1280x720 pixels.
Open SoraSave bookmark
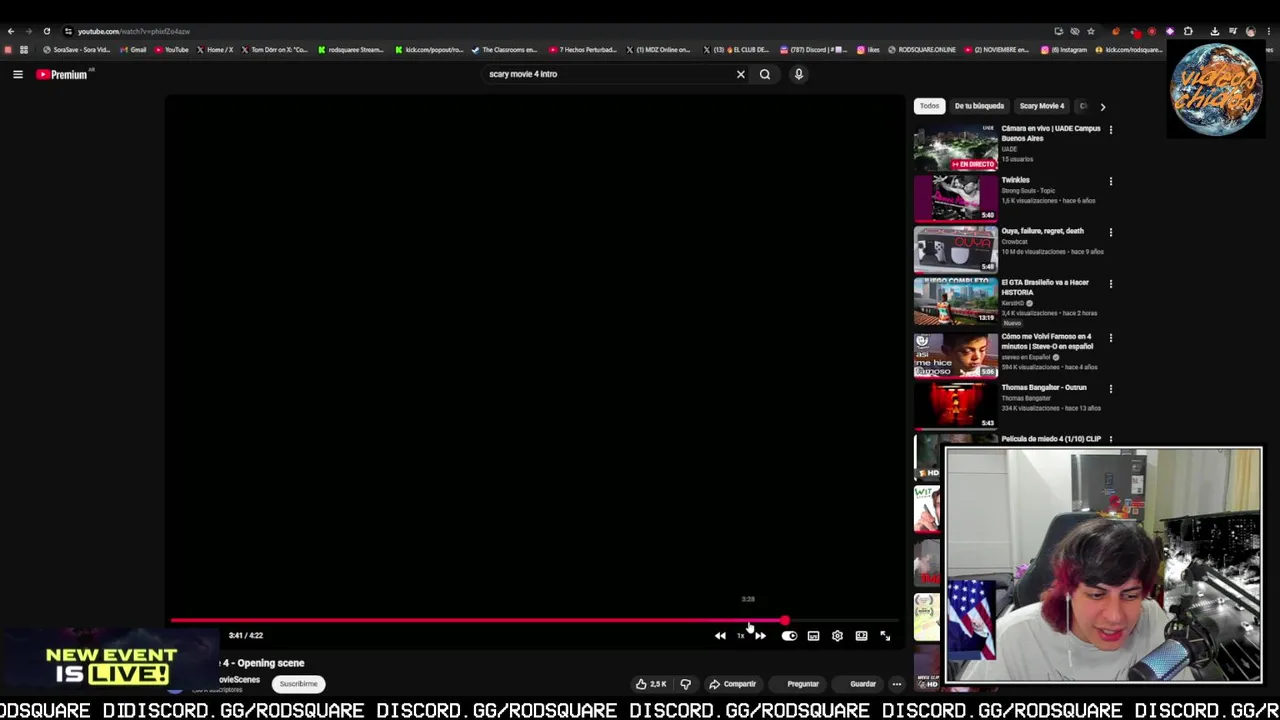[x=77, y=50]
